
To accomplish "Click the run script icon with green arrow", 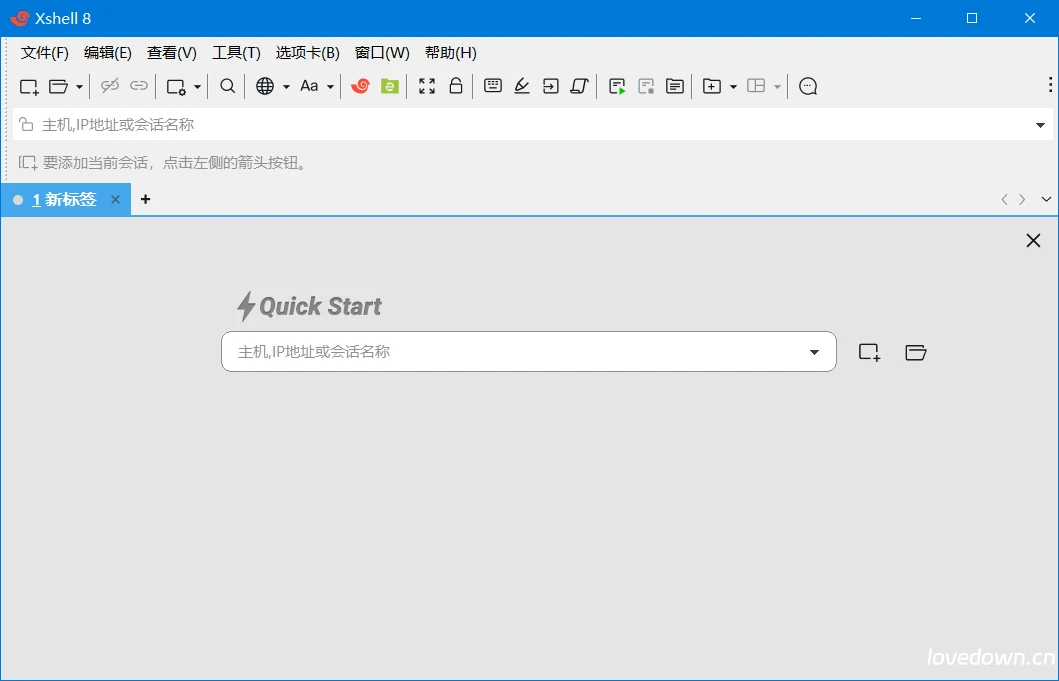I will [617, 87].
